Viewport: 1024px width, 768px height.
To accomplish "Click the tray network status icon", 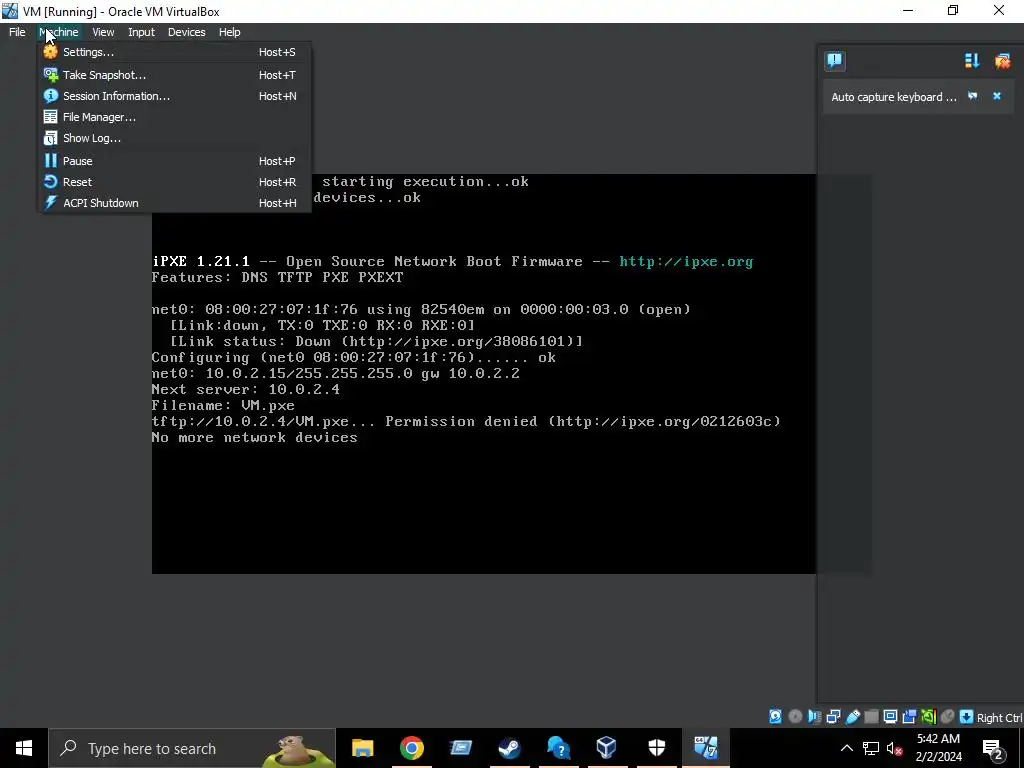I will pyautogui.click(x=871, y=748).
